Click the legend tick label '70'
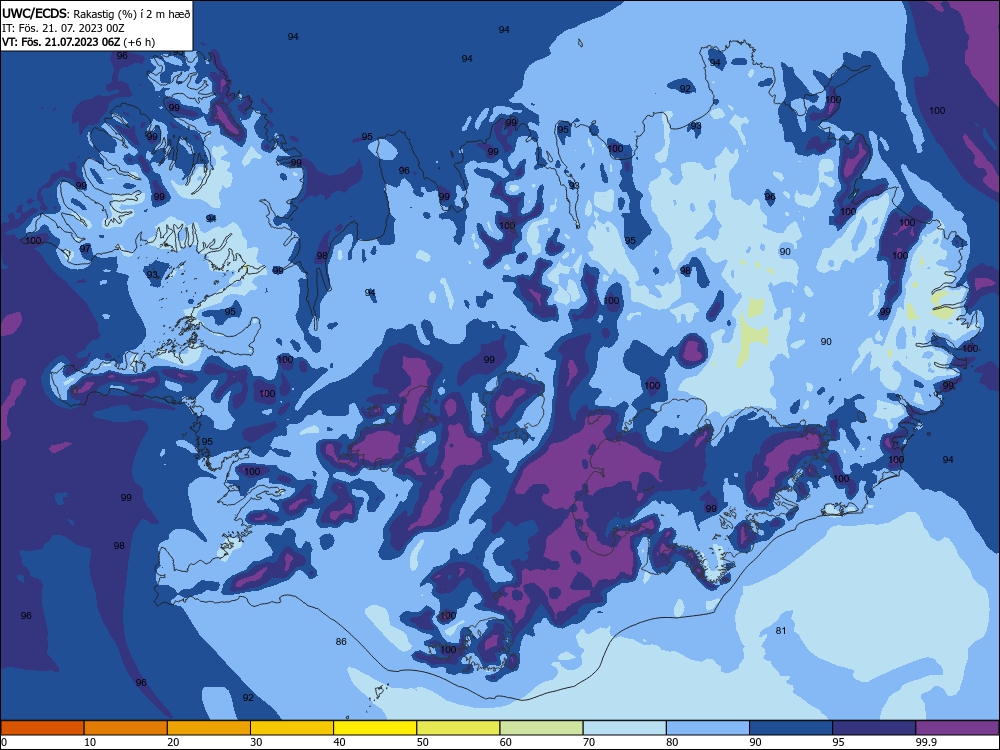Viewport: 1000px width, 750px height. [x=589, y=742]
